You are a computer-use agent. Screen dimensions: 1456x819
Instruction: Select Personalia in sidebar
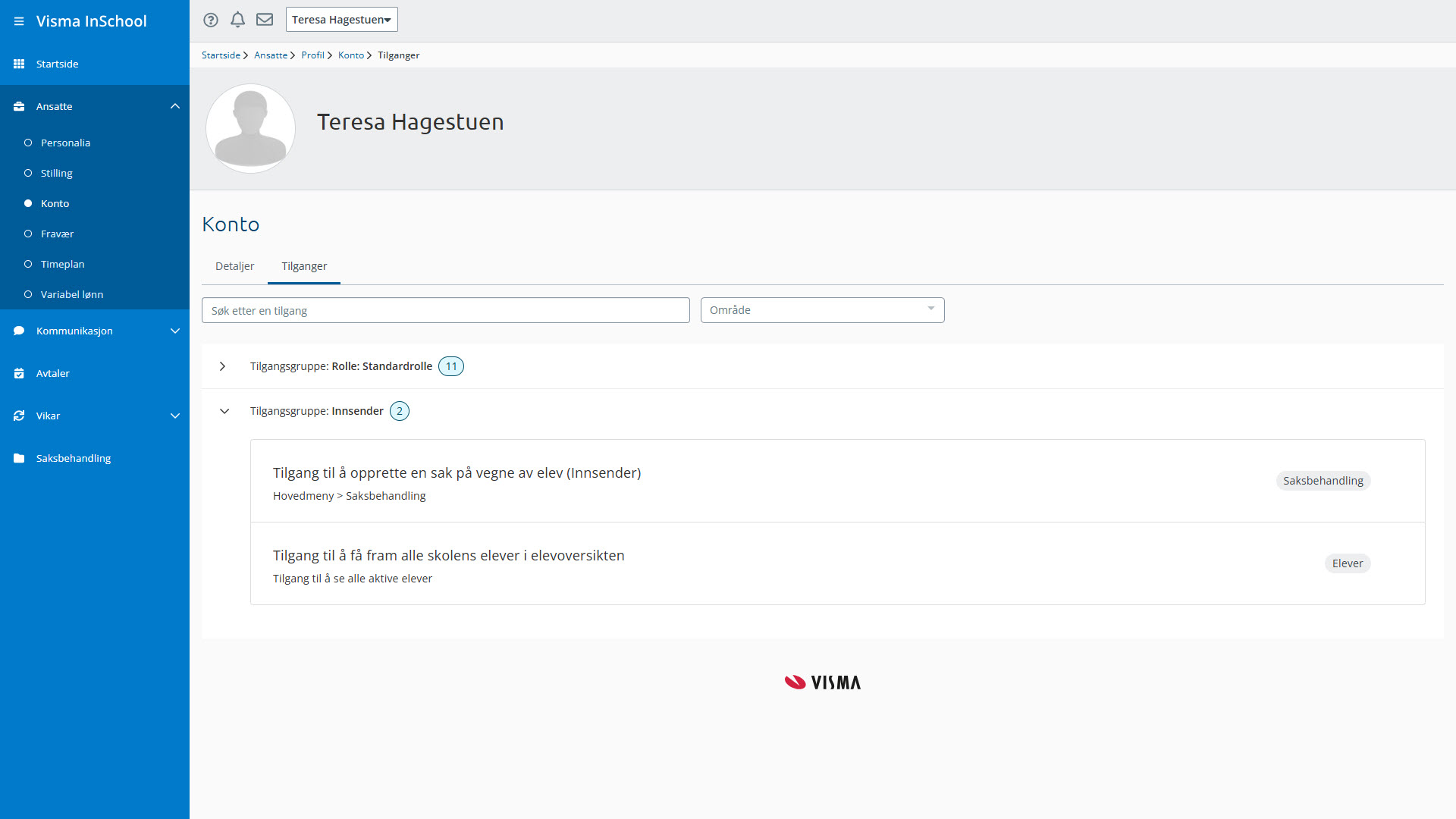[x=65, y=143]
